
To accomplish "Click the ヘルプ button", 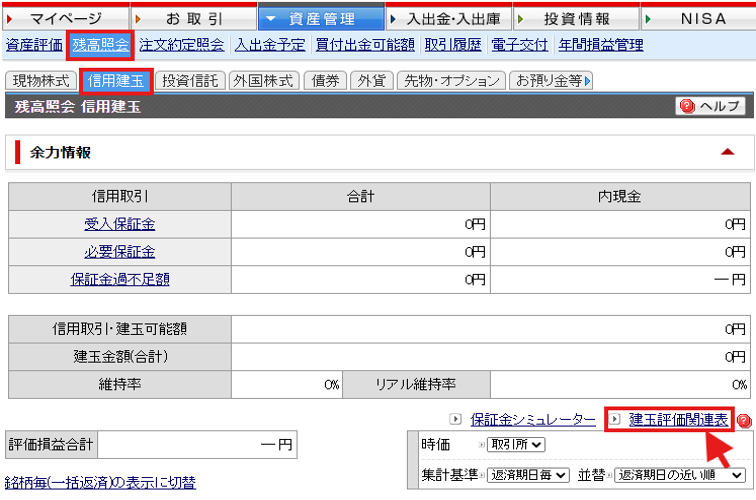I will coord(710,106).
